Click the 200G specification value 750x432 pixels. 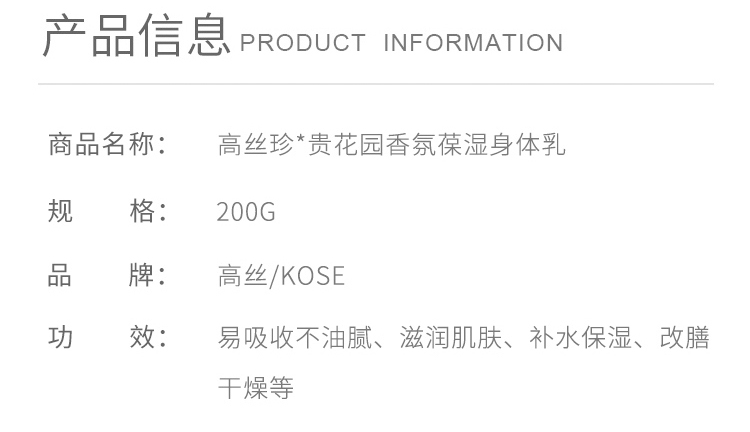(246, 212)
